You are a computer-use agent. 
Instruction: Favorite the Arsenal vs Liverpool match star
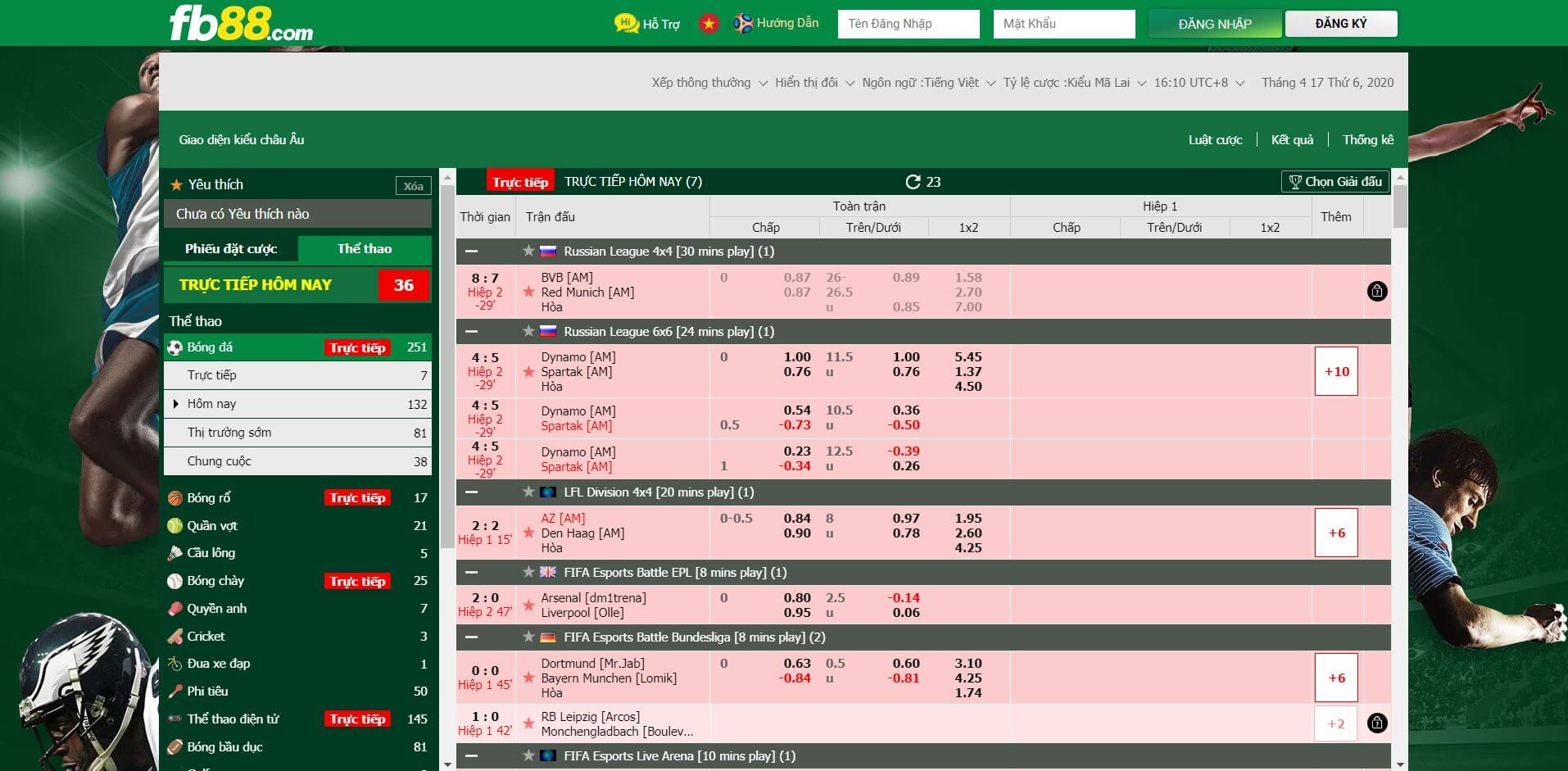(528, 605)
